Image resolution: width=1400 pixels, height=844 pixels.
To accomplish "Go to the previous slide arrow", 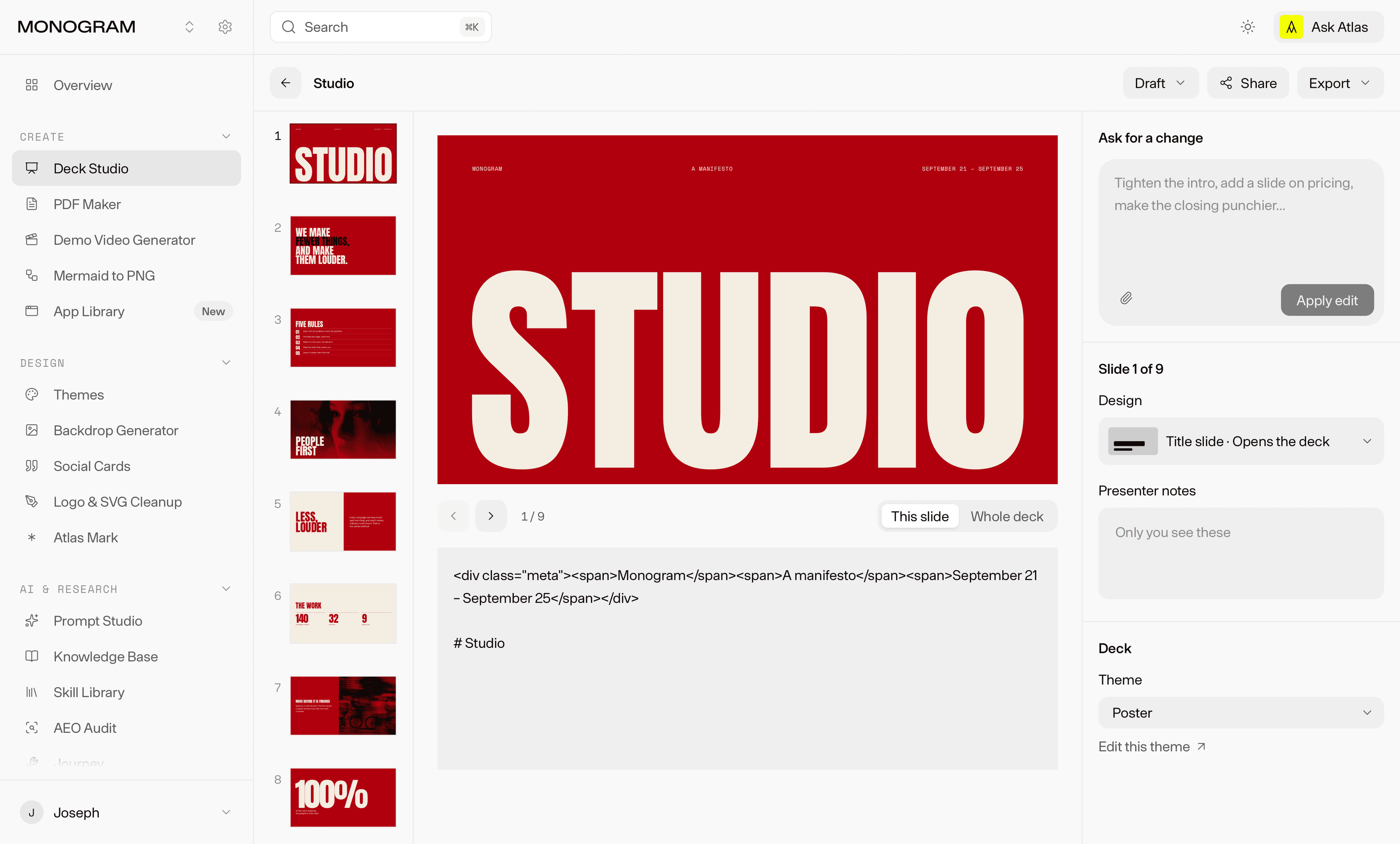I will click(454, 516).
